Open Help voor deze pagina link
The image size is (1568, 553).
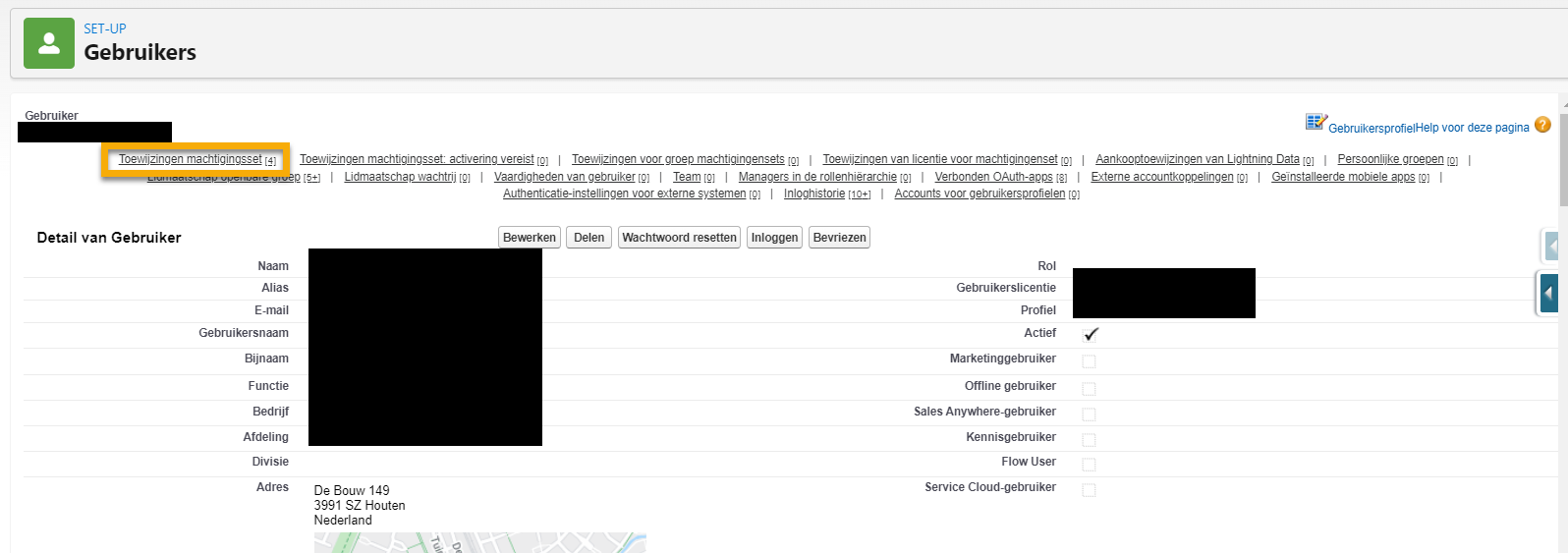pyautogui.click(x=1473, y=128)
